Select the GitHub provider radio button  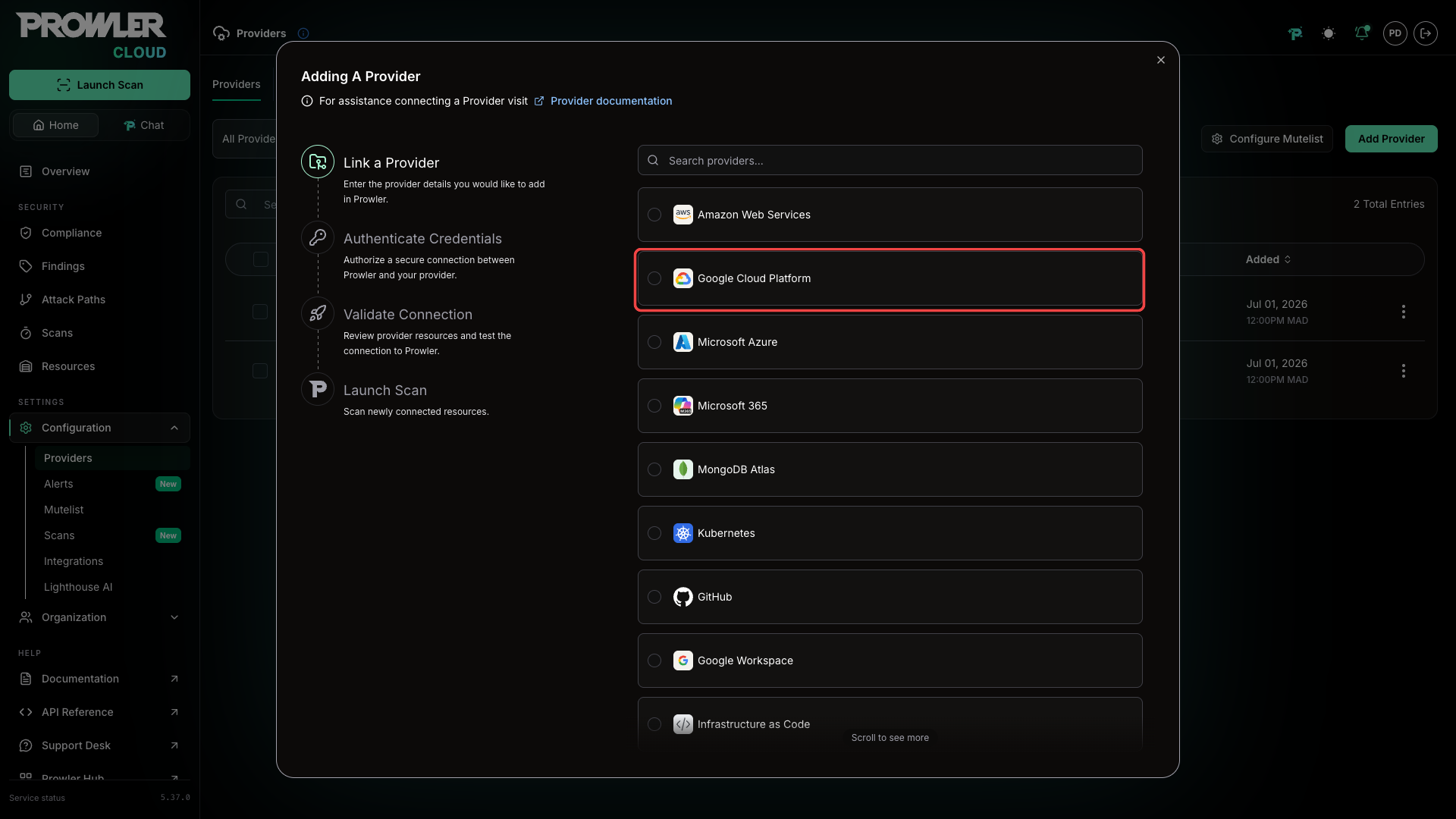tap(654, 597)
